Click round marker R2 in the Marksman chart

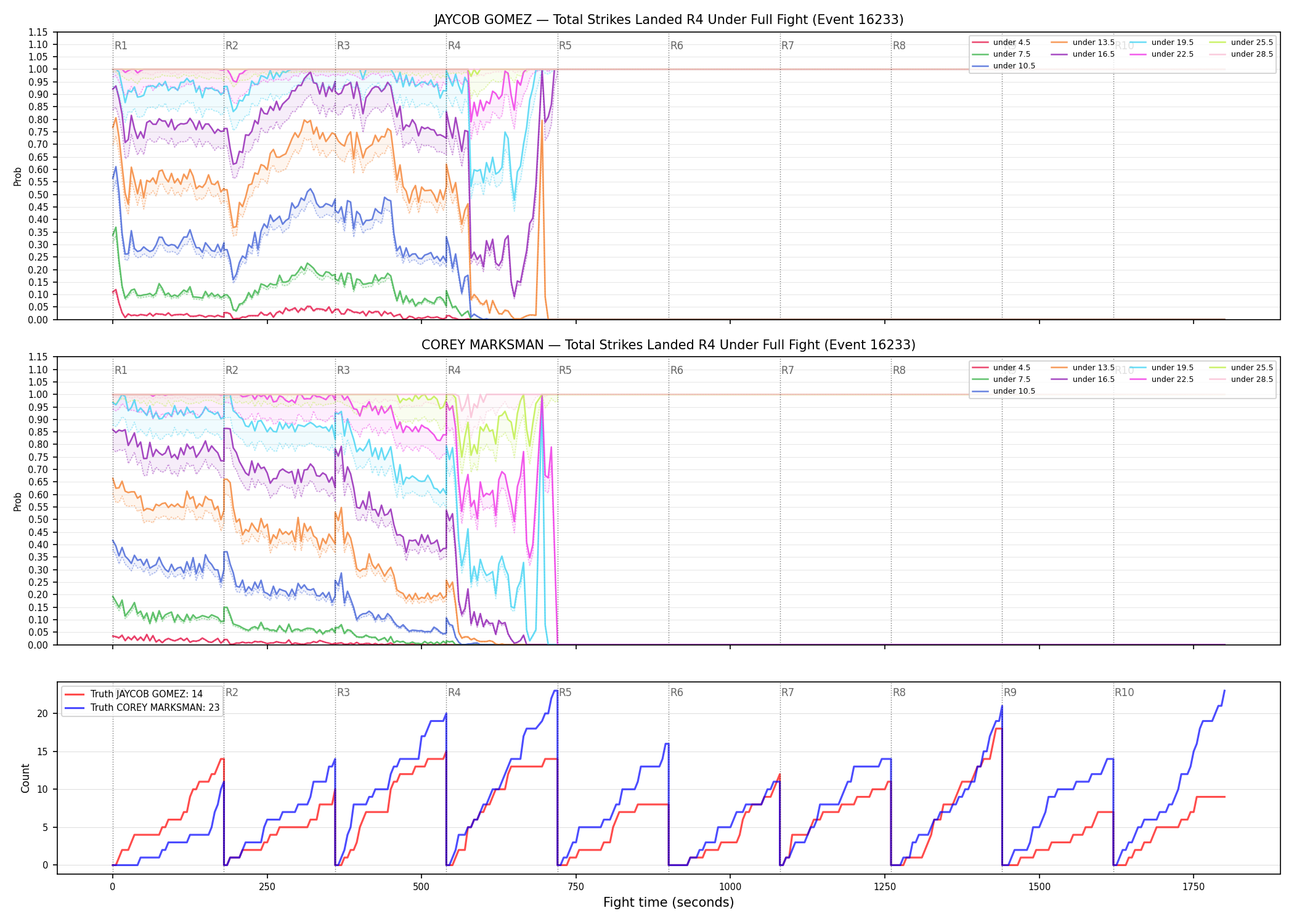pos(232,370)
